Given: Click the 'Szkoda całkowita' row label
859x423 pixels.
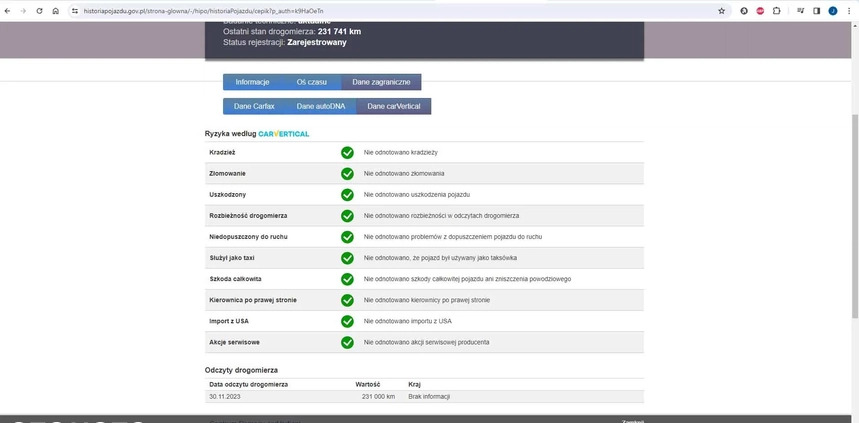Looking at the screenshot, I should coord(235,279).
